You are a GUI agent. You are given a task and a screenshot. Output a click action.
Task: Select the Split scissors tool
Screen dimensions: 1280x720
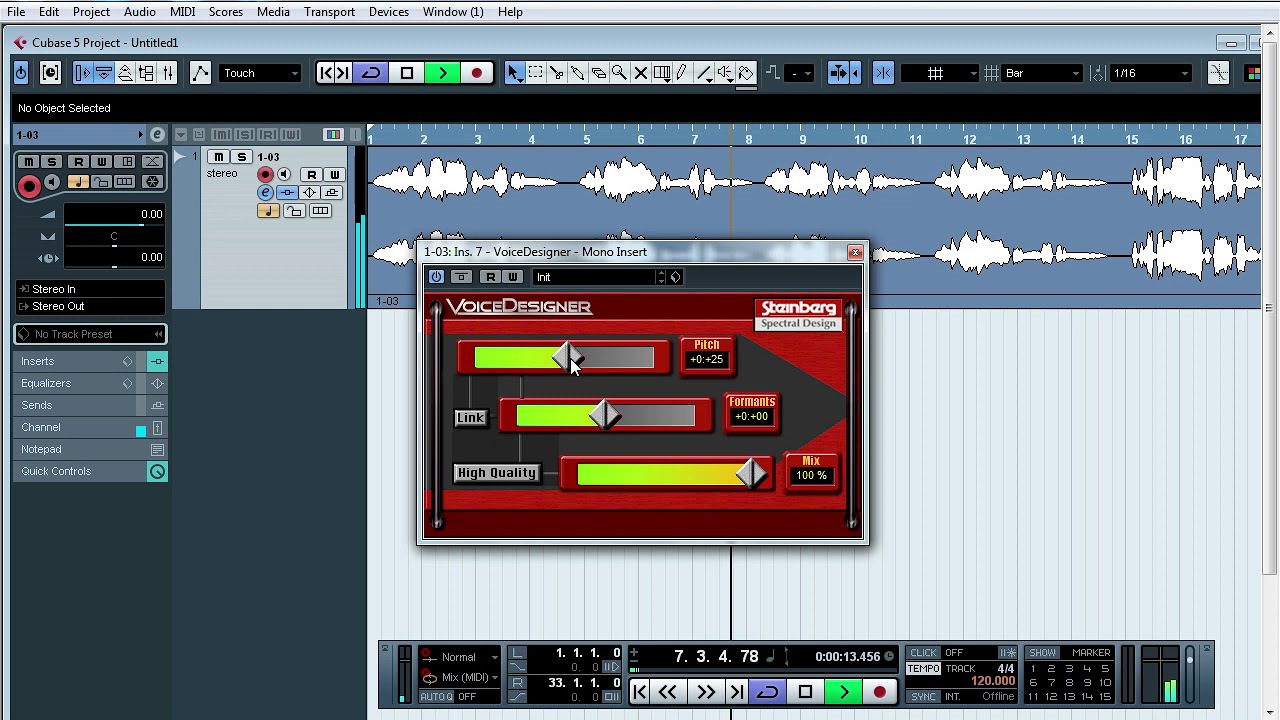pos(556,73)
